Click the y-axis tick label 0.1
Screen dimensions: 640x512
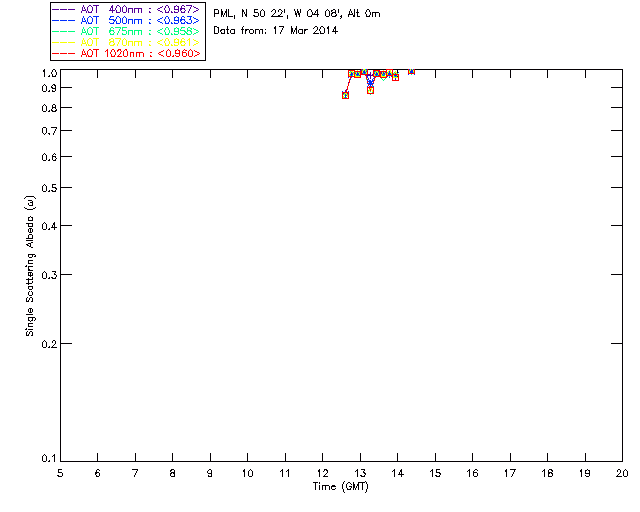coord(49,459)
